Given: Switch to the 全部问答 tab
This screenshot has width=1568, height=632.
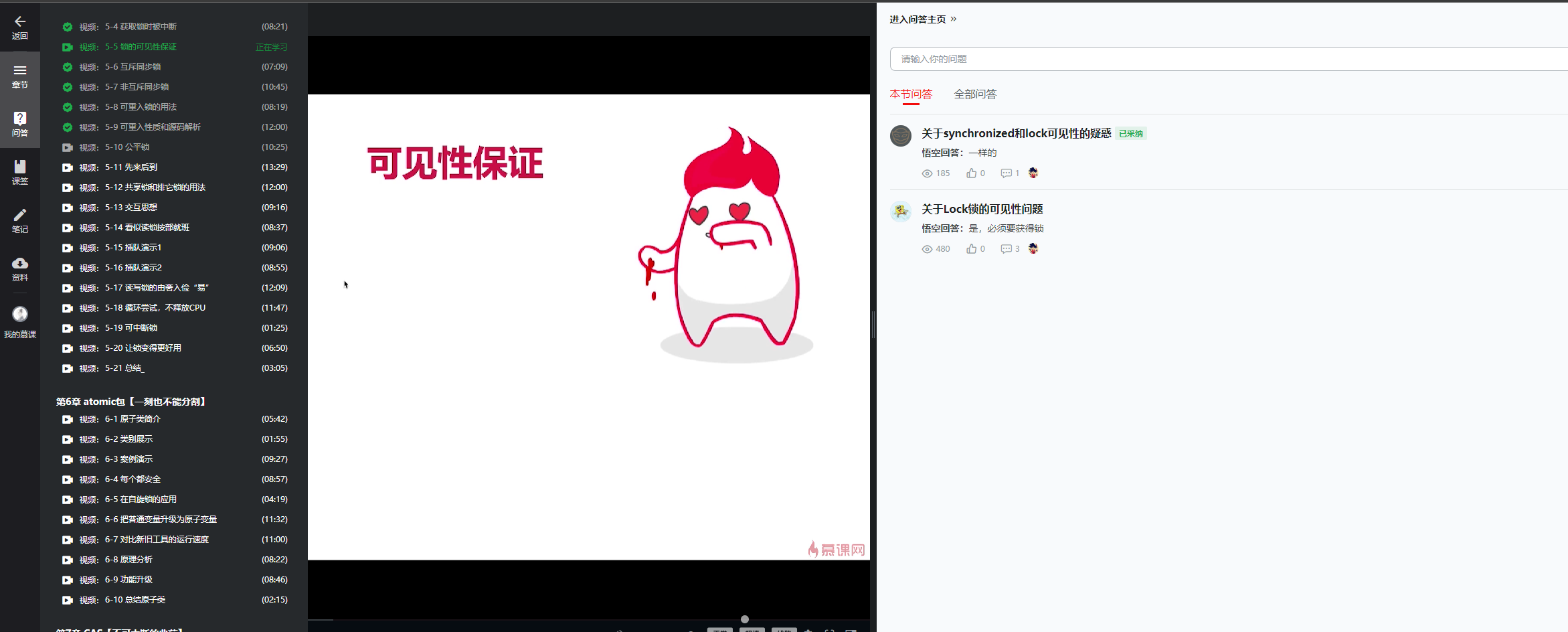Looking at the screenshot, I should (974, 94).
